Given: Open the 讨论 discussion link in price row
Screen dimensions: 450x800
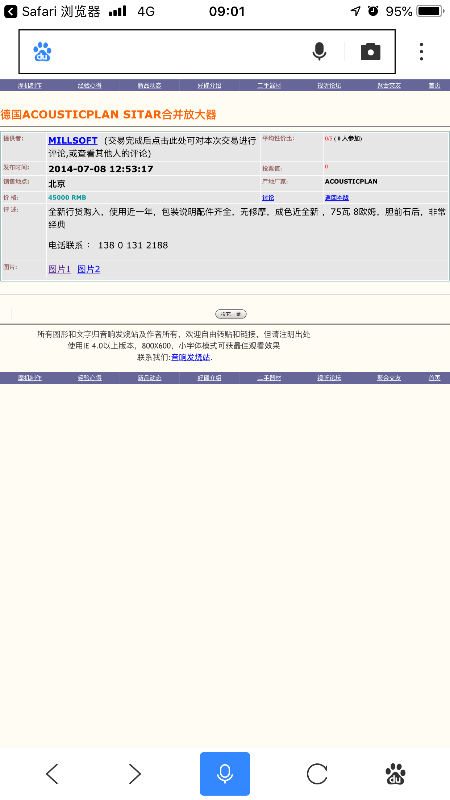Looking at the screenshot, I should coord(268,197).
